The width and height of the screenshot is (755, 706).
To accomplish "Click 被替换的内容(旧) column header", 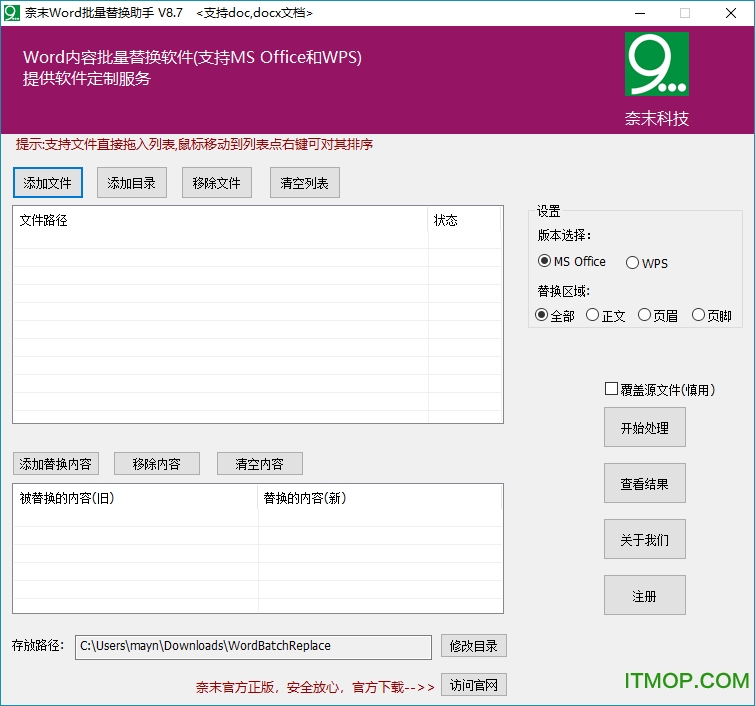I will [x=135, y=497].
